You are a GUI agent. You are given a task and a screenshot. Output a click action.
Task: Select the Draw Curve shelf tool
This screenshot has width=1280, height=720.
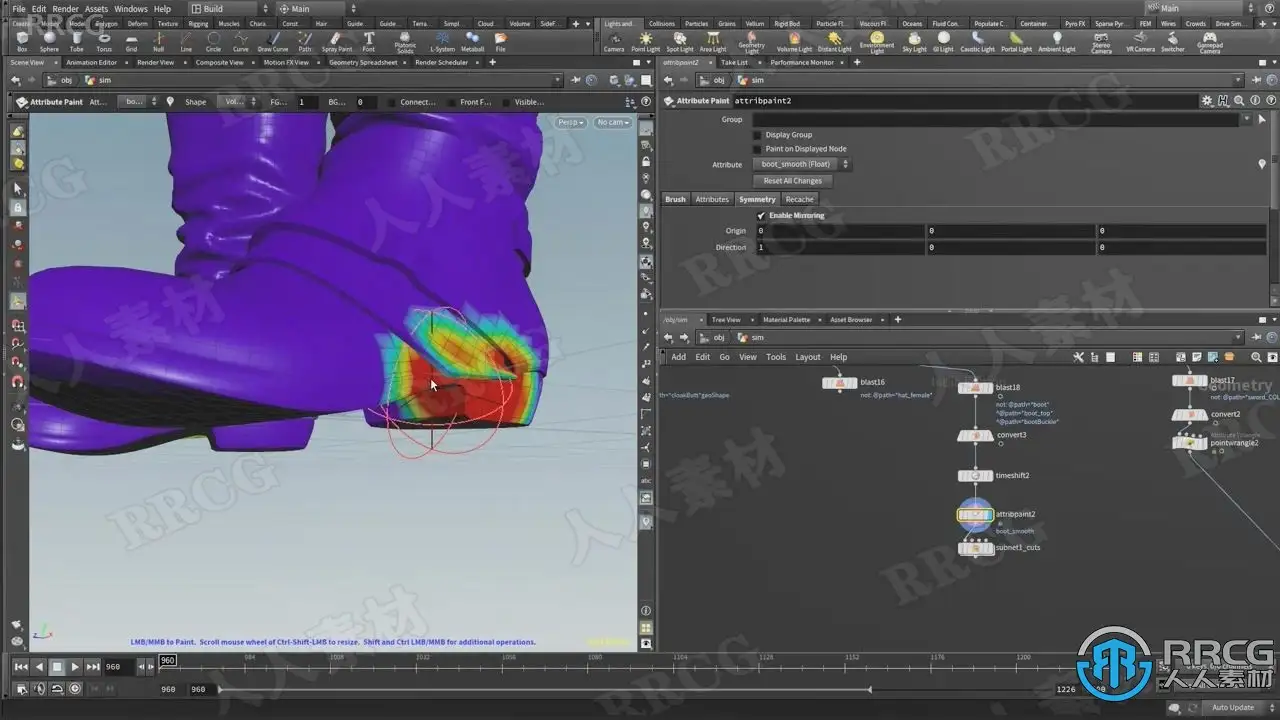[273, 41]
